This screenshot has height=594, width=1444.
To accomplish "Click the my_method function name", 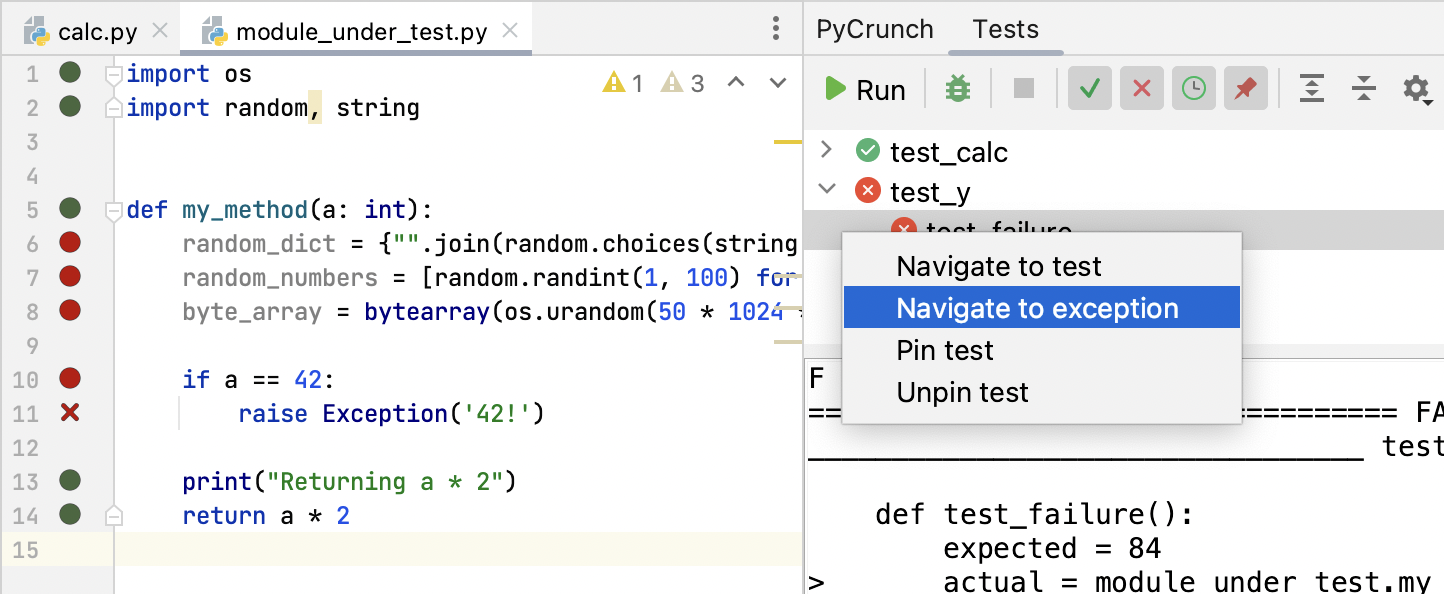I will click(x=245, y=210).
